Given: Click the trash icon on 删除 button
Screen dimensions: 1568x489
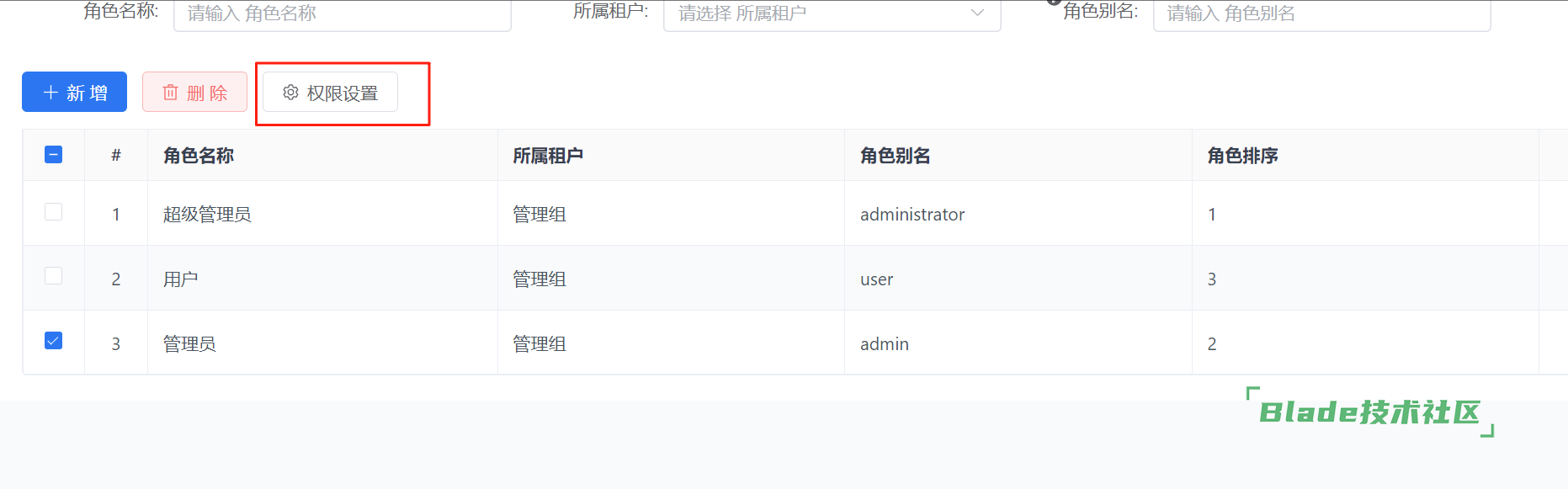Looking at the screenshot, I should tap(170, 93).
